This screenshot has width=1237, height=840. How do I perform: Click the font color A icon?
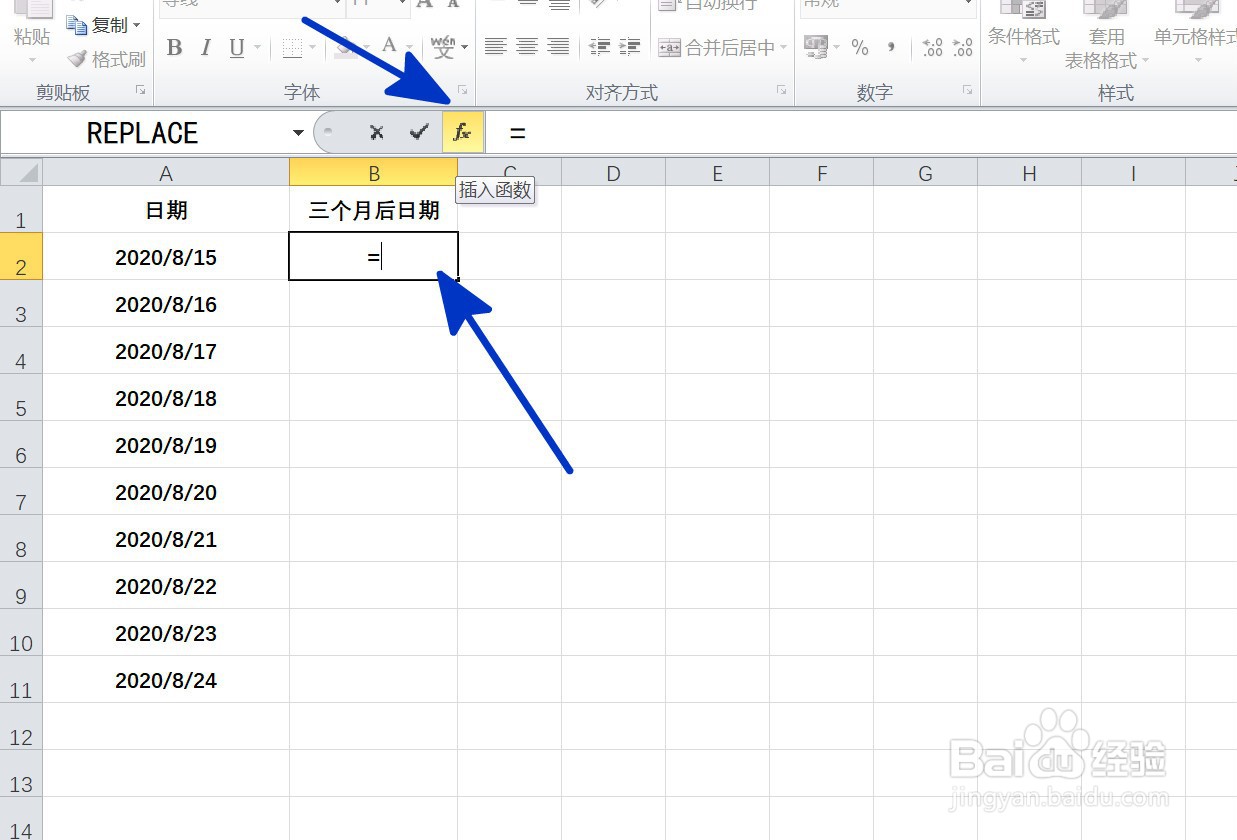(x=388, y=46)
